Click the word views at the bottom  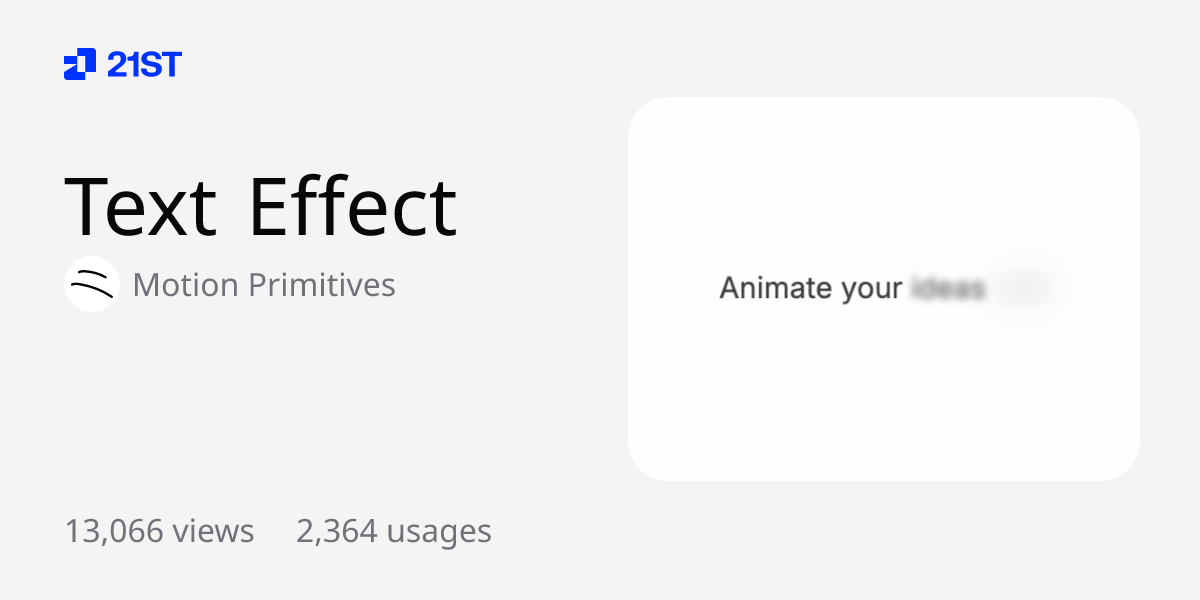point(213,531)
